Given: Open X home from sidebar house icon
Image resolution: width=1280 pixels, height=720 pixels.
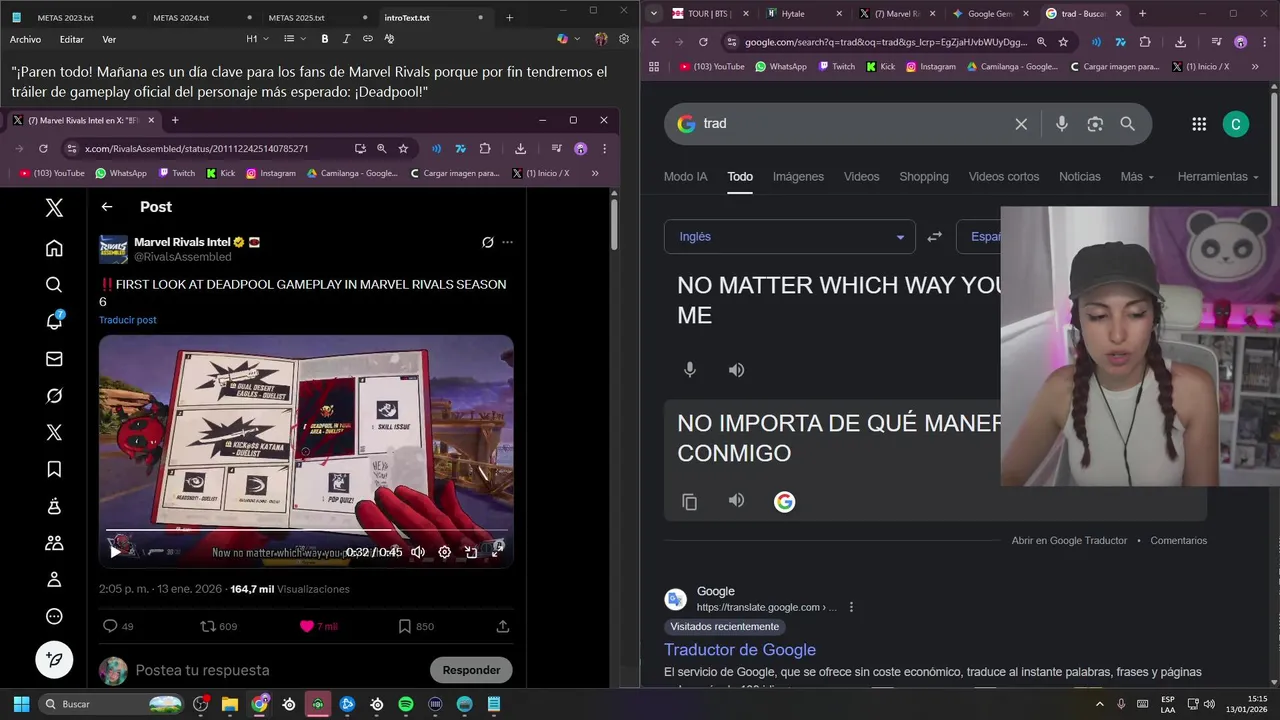Looking at the screenshot, I should pos(54,248).
